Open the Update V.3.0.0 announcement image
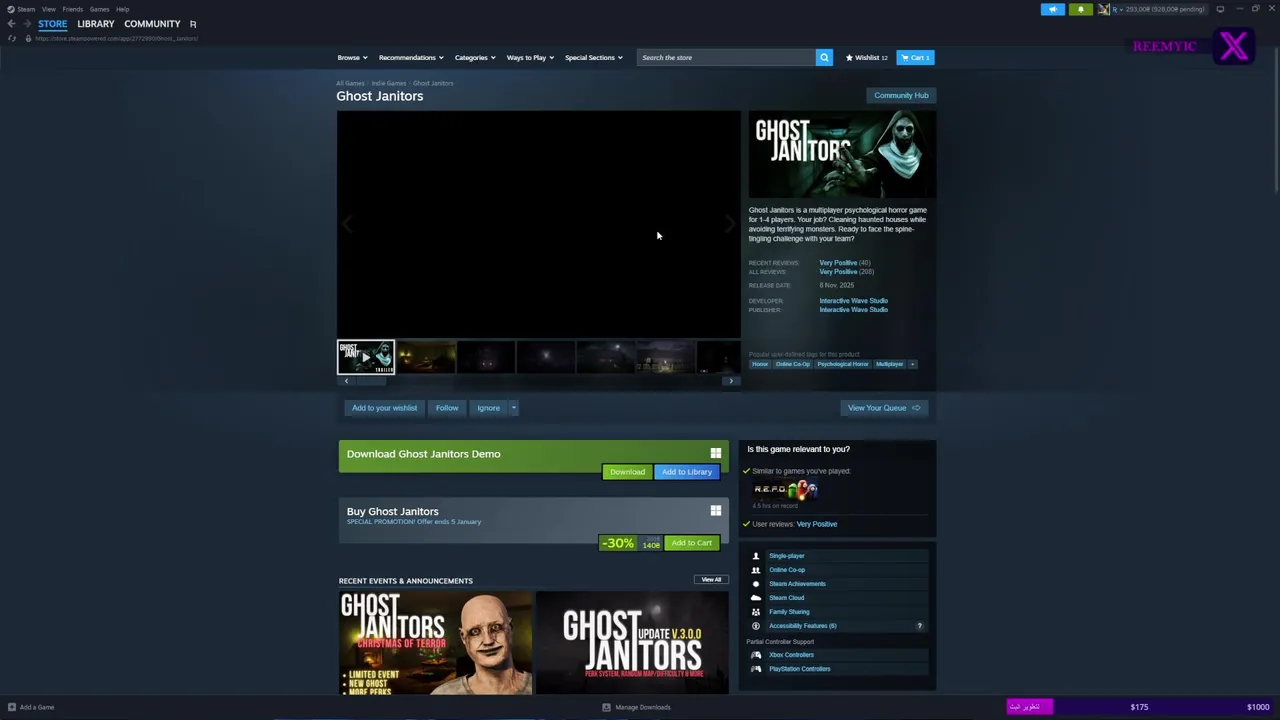Screen dimensions: 1280x720 point(632,643)
